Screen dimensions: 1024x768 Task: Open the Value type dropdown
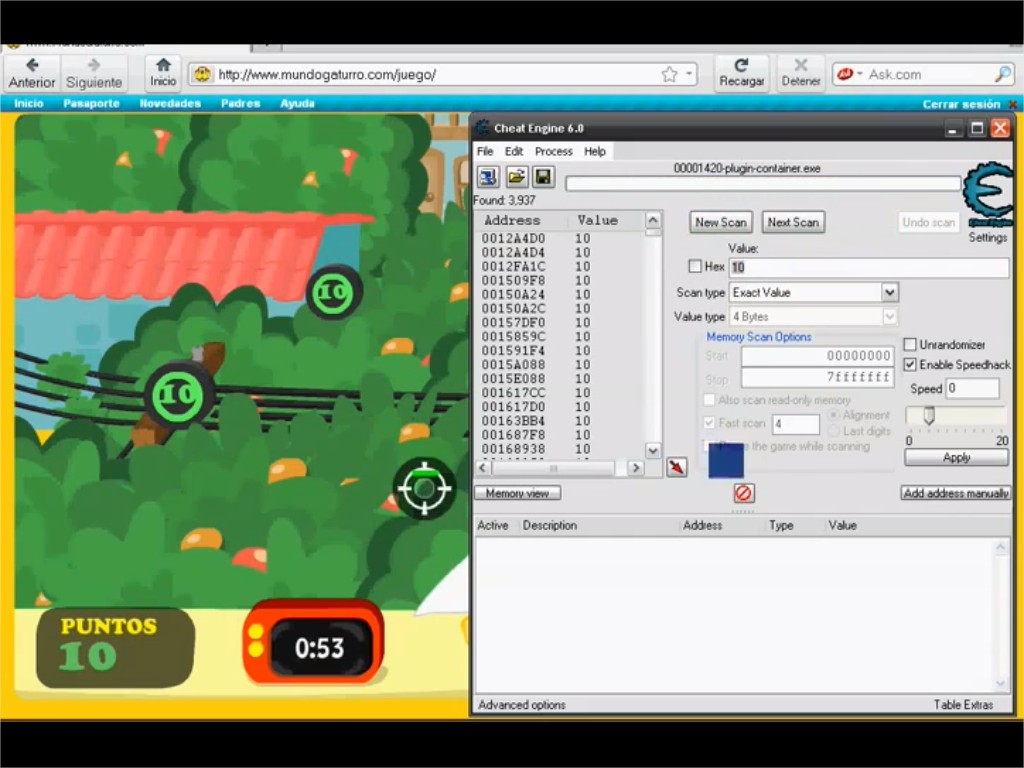[x=889, y=317]
